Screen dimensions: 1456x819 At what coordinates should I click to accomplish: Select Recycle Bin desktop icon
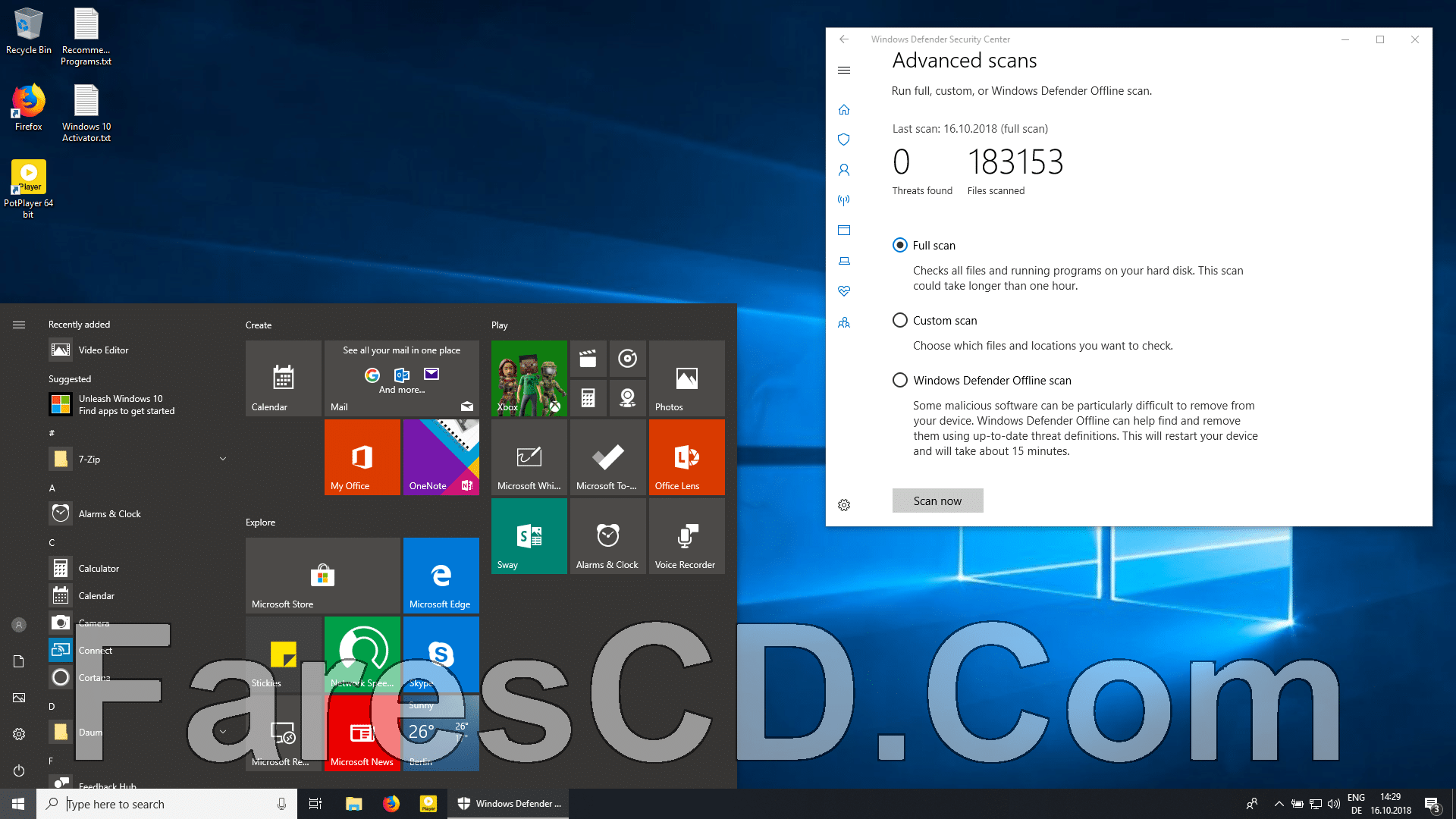(29, 32)
